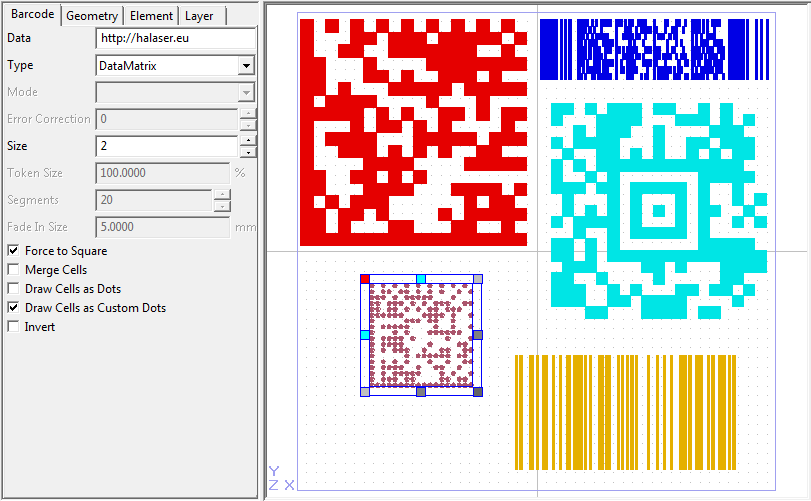
Task: Grab the bottom-right selection handle
Action: click(x=478, y=392)
